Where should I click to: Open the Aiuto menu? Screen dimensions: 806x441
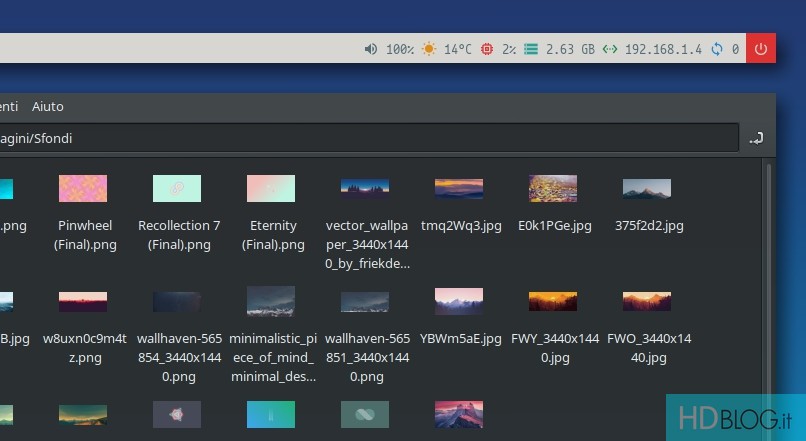coord(48,106)
